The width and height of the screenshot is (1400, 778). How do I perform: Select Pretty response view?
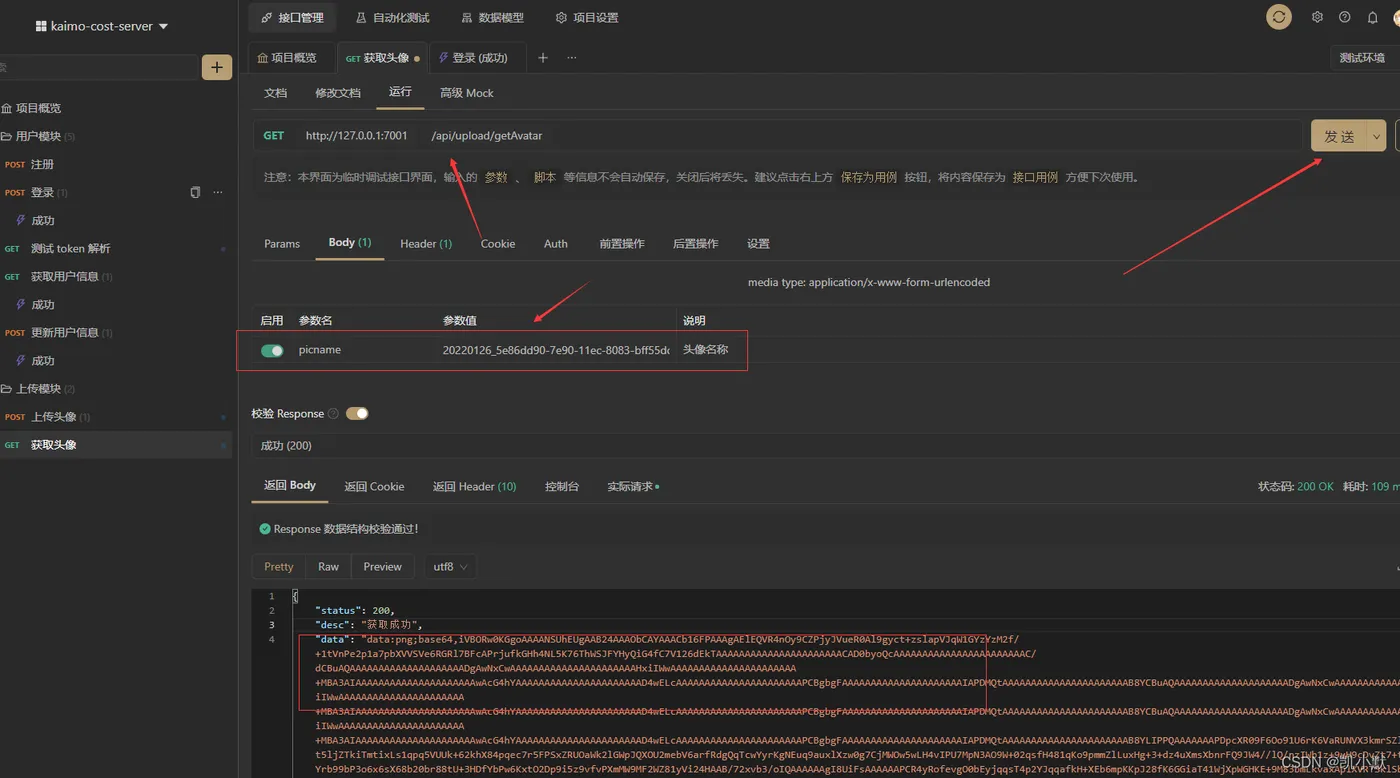(279, 567)
